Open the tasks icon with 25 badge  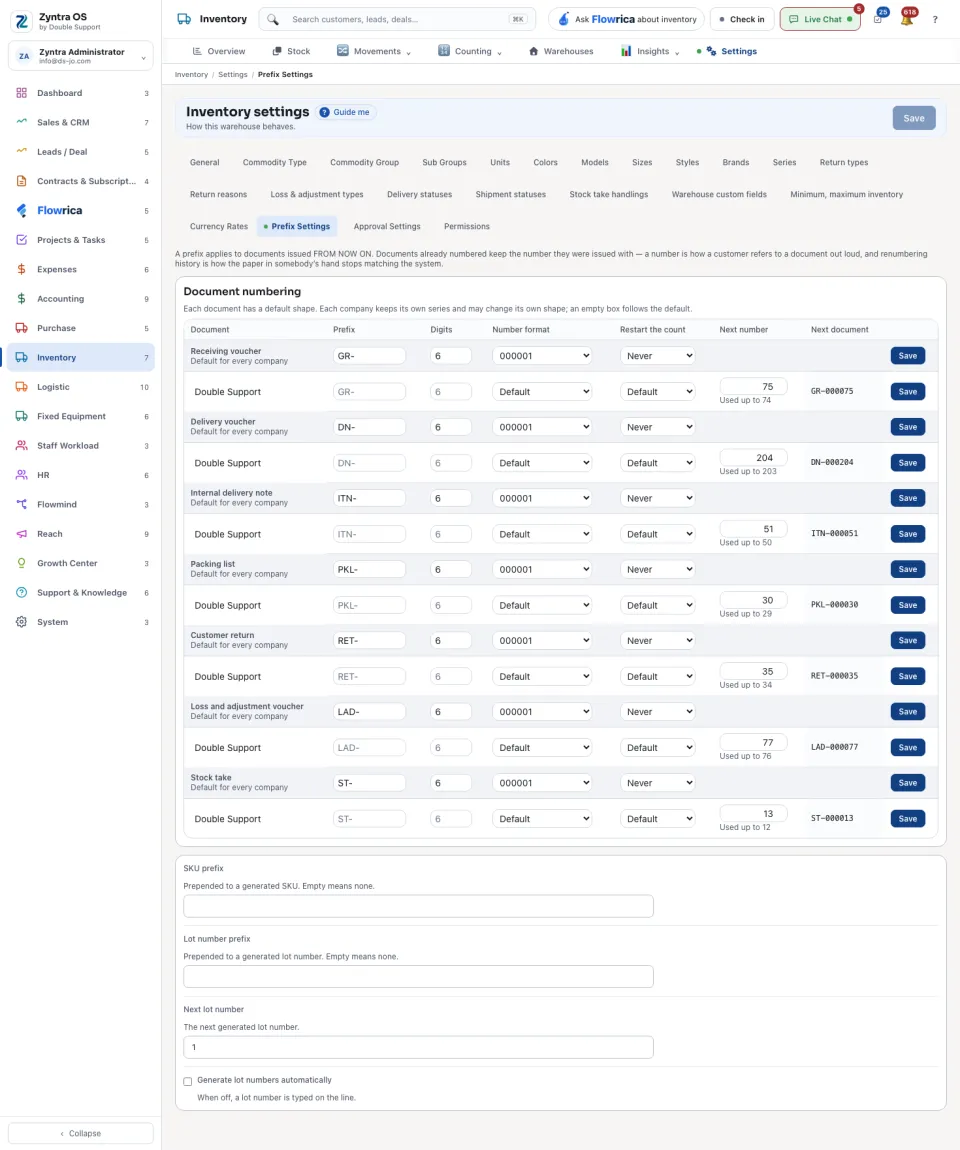[x=878, y=19]
